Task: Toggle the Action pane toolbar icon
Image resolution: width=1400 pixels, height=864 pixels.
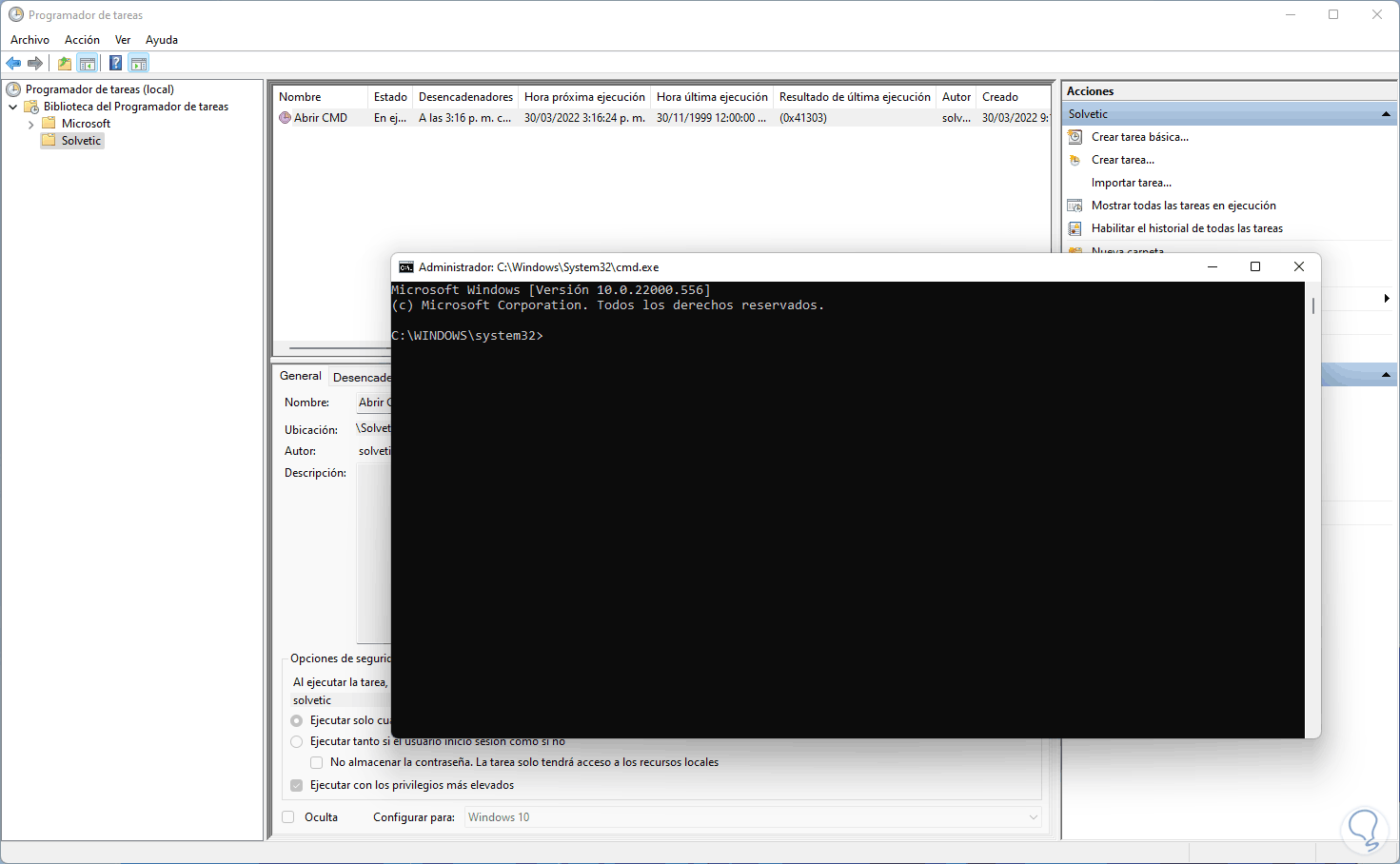Action: click(x=139, y=64)
